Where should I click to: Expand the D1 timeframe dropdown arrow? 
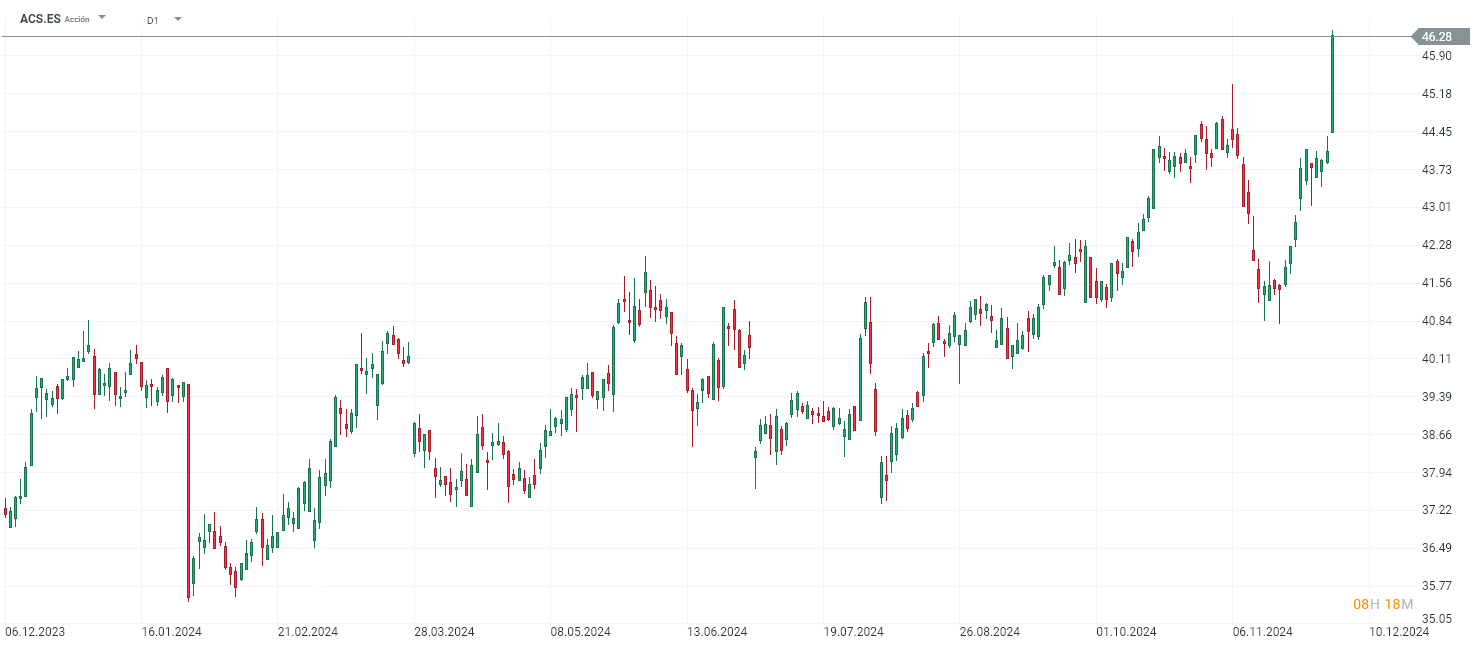point(178,19)
